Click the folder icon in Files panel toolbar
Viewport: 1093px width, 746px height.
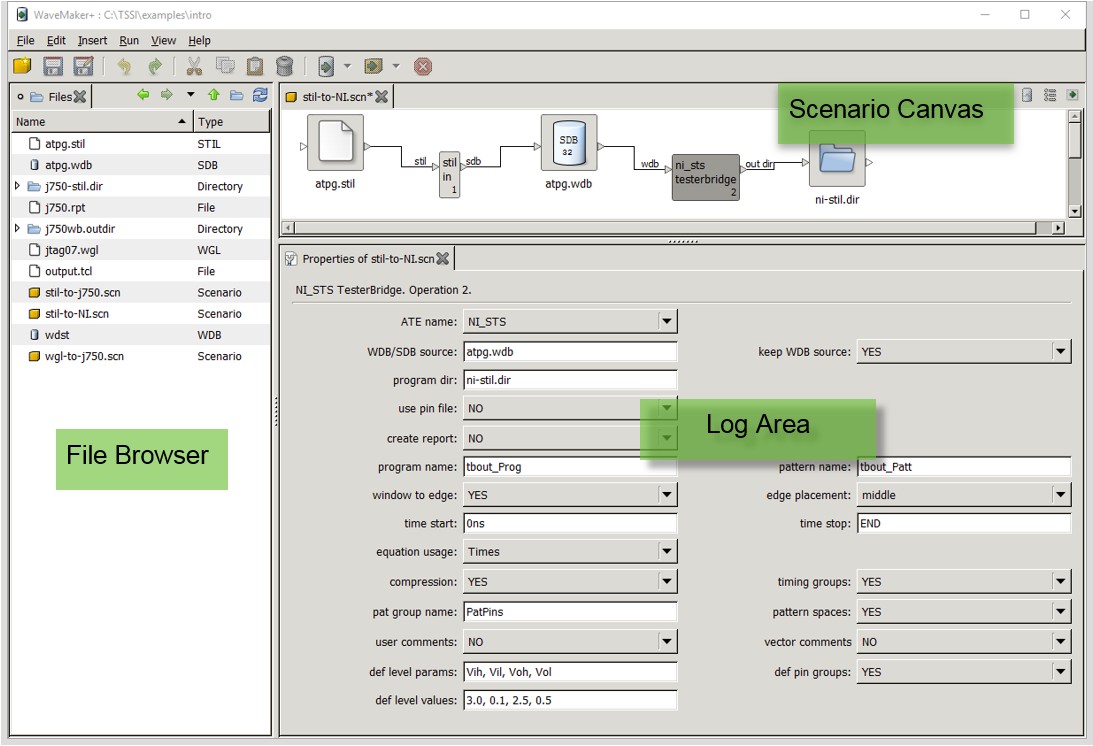[x=237, y=96]
